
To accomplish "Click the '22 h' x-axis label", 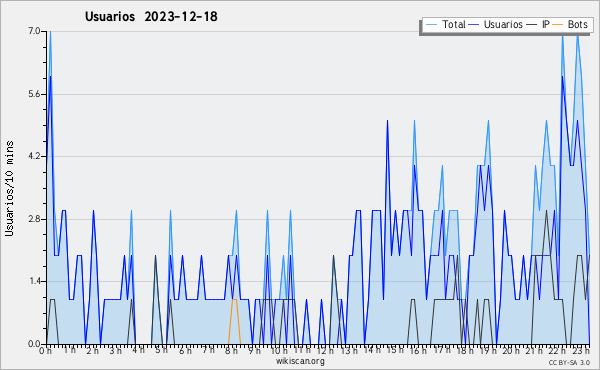I will 557,350.
